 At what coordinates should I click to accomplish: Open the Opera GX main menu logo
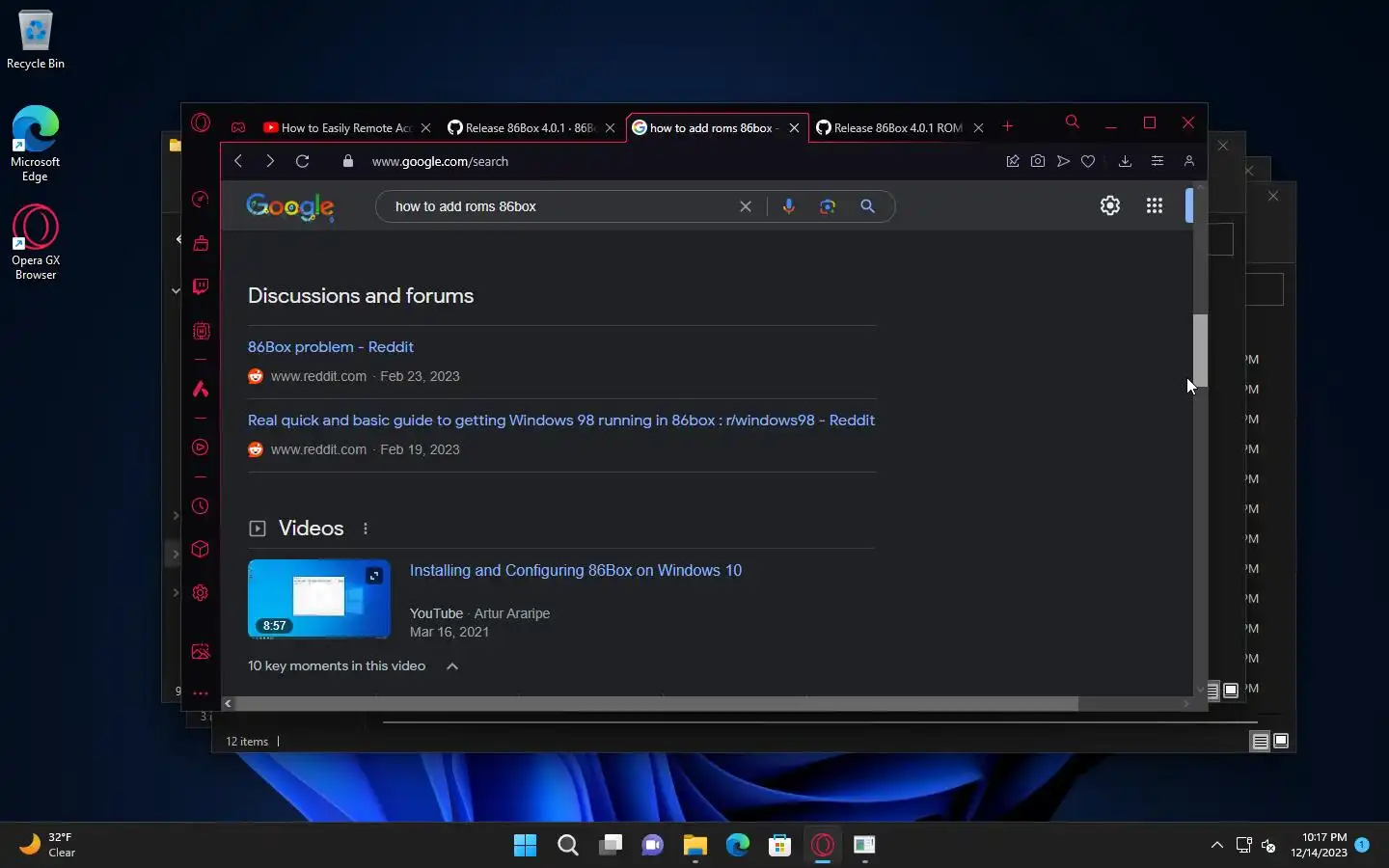click(201, 122)
